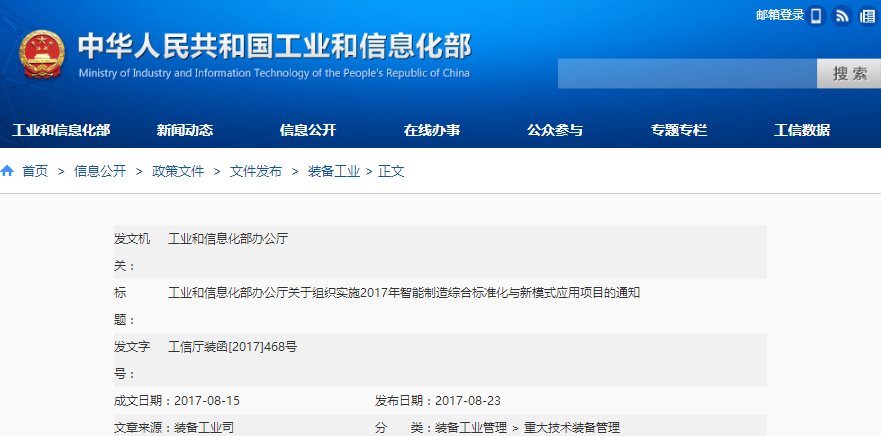Go to 首页 in breadcrumb
Image resolution: width=881 pixels, height=436 pixels.
coord(35,171)
